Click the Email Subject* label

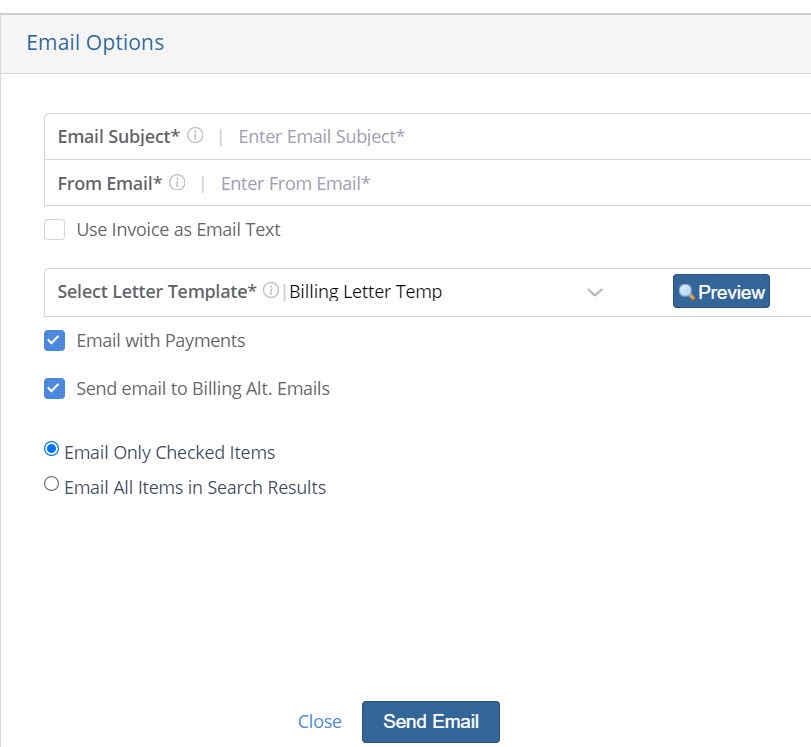118,137
